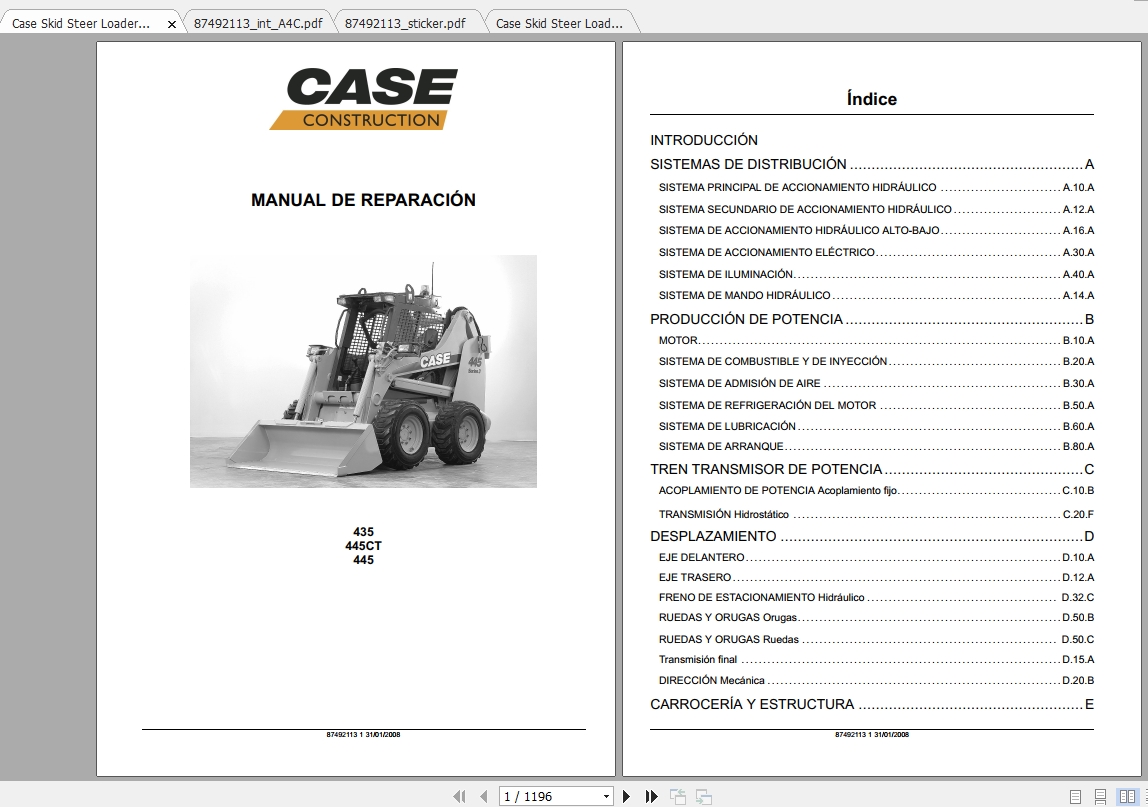
Task: Open EJE TRASERO entry
Action: point(876,578)
